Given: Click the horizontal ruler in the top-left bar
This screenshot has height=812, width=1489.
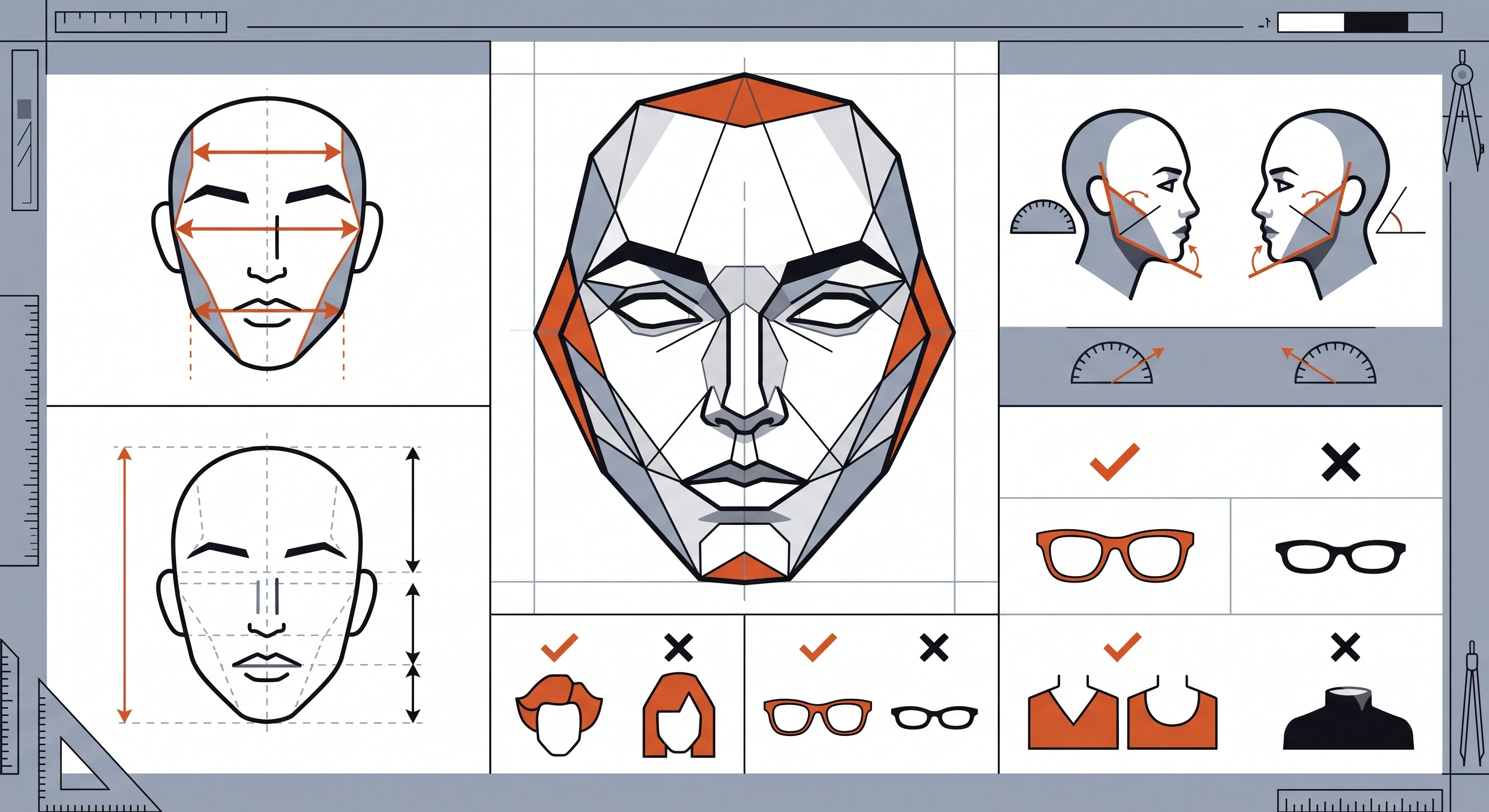Looking at the screenshot, I should pyautogui.click(x=141, y=22).
